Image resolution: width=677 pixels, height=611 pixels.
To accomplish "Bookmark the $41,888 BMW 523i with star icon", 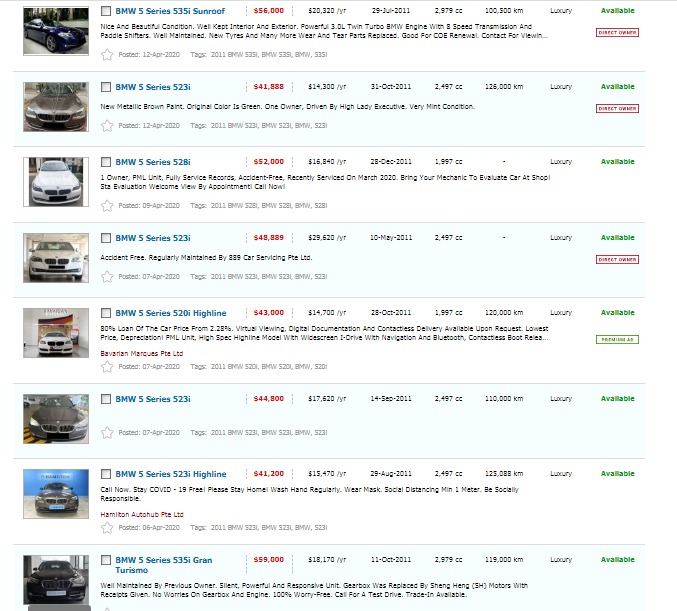I will click(107, 126).
